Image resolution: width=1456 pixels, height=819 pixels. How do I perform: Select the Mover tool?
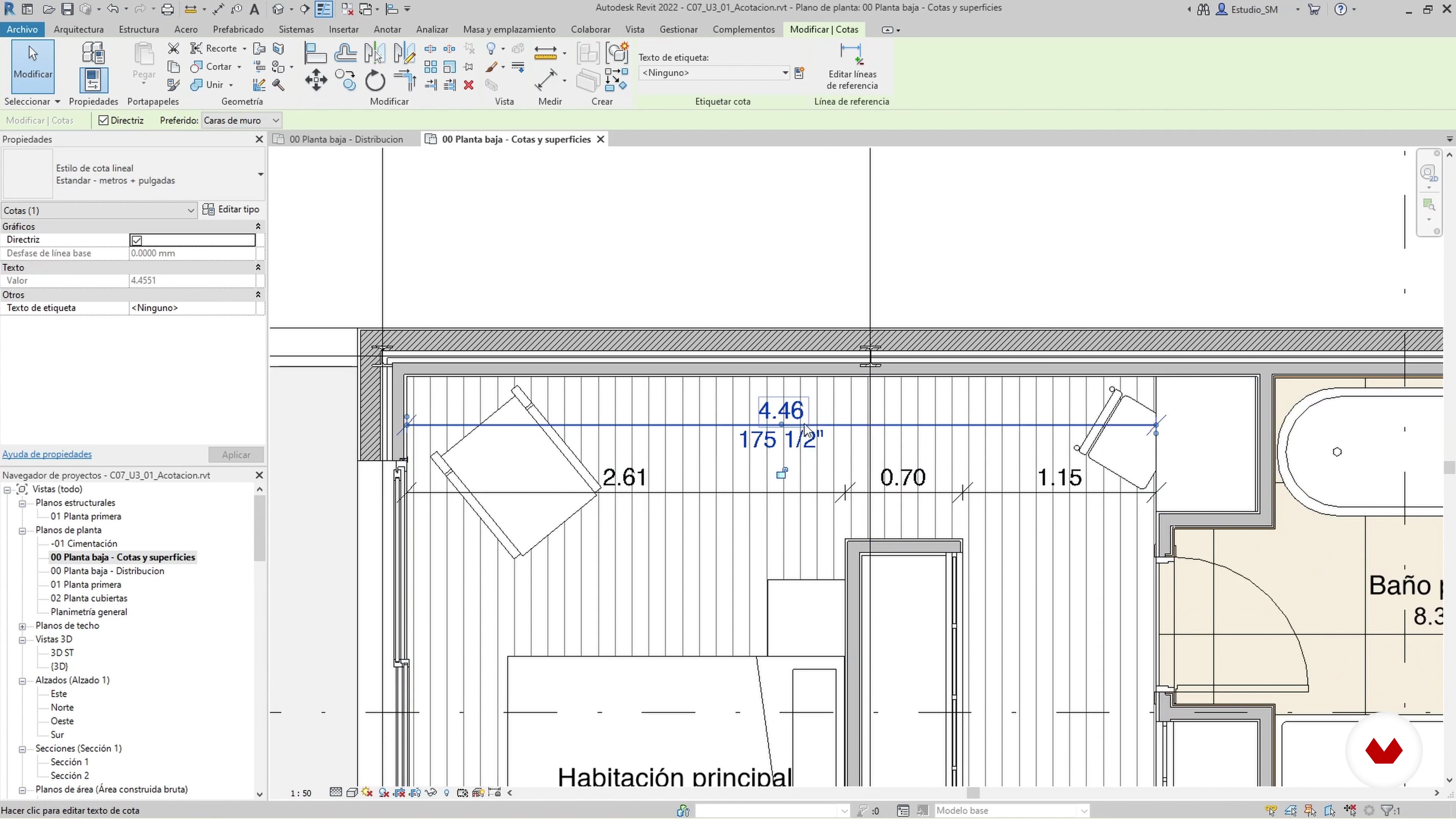tap(316, 80)
